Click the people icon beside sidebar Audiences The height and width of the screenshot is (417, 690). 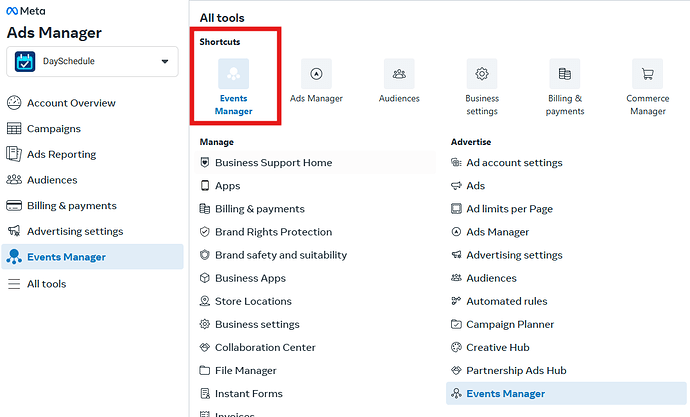14,179
